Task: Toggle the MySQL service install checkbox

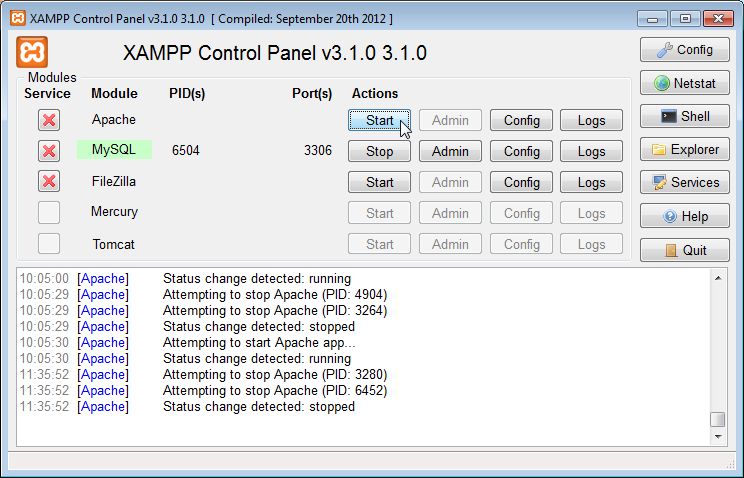Action: (49, 151)
